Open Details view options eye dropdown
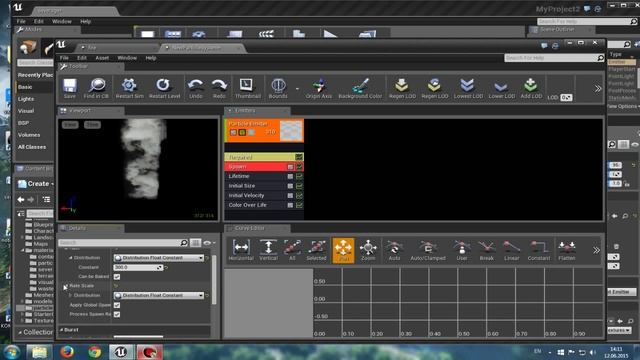This screenshot has width=640, height=360. tap(209, 243)
